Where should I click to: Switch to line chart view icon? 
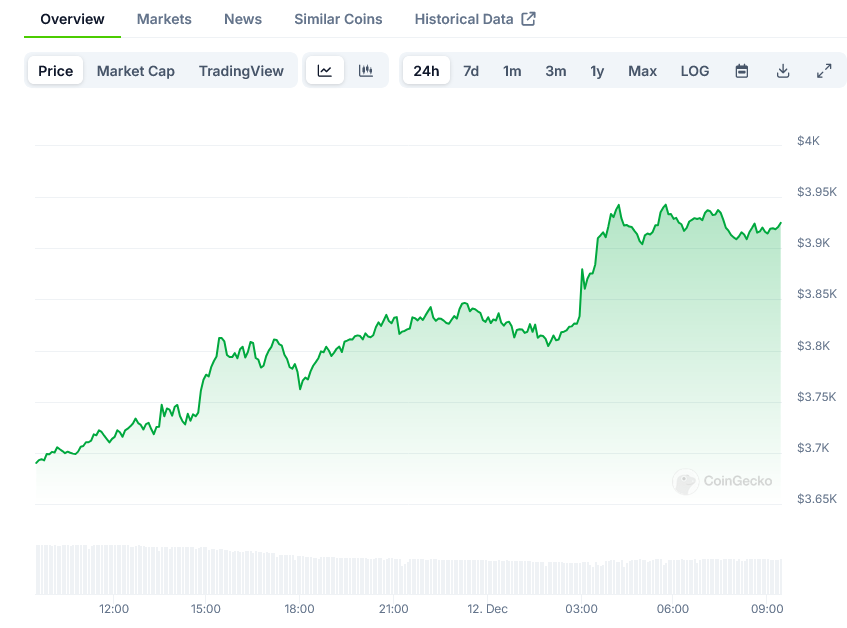325,71
